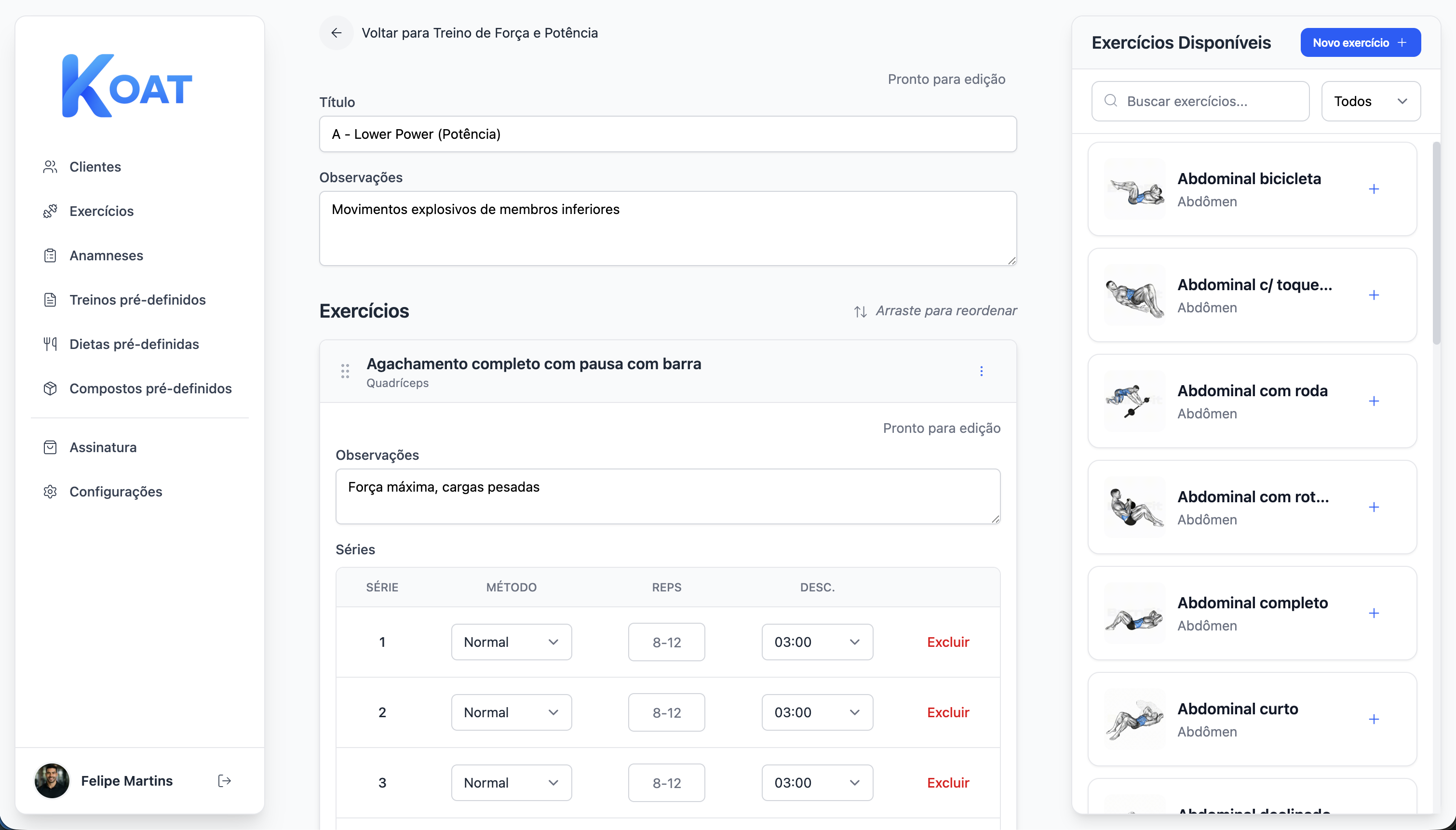Click Excluir for series 1
Screen dimensions: 1456x830
coord(947,642)
